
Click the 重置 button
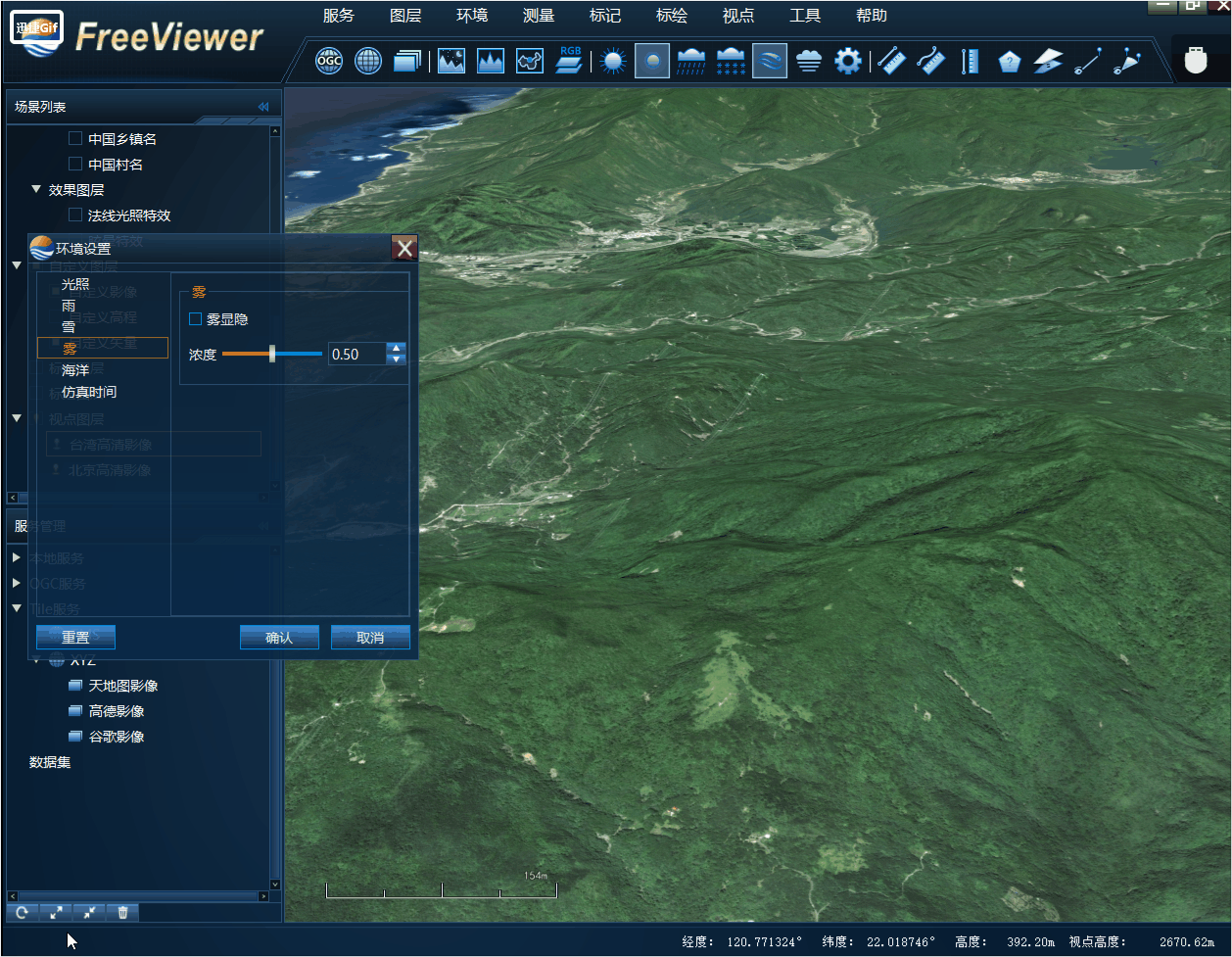(x=75, y=638)
